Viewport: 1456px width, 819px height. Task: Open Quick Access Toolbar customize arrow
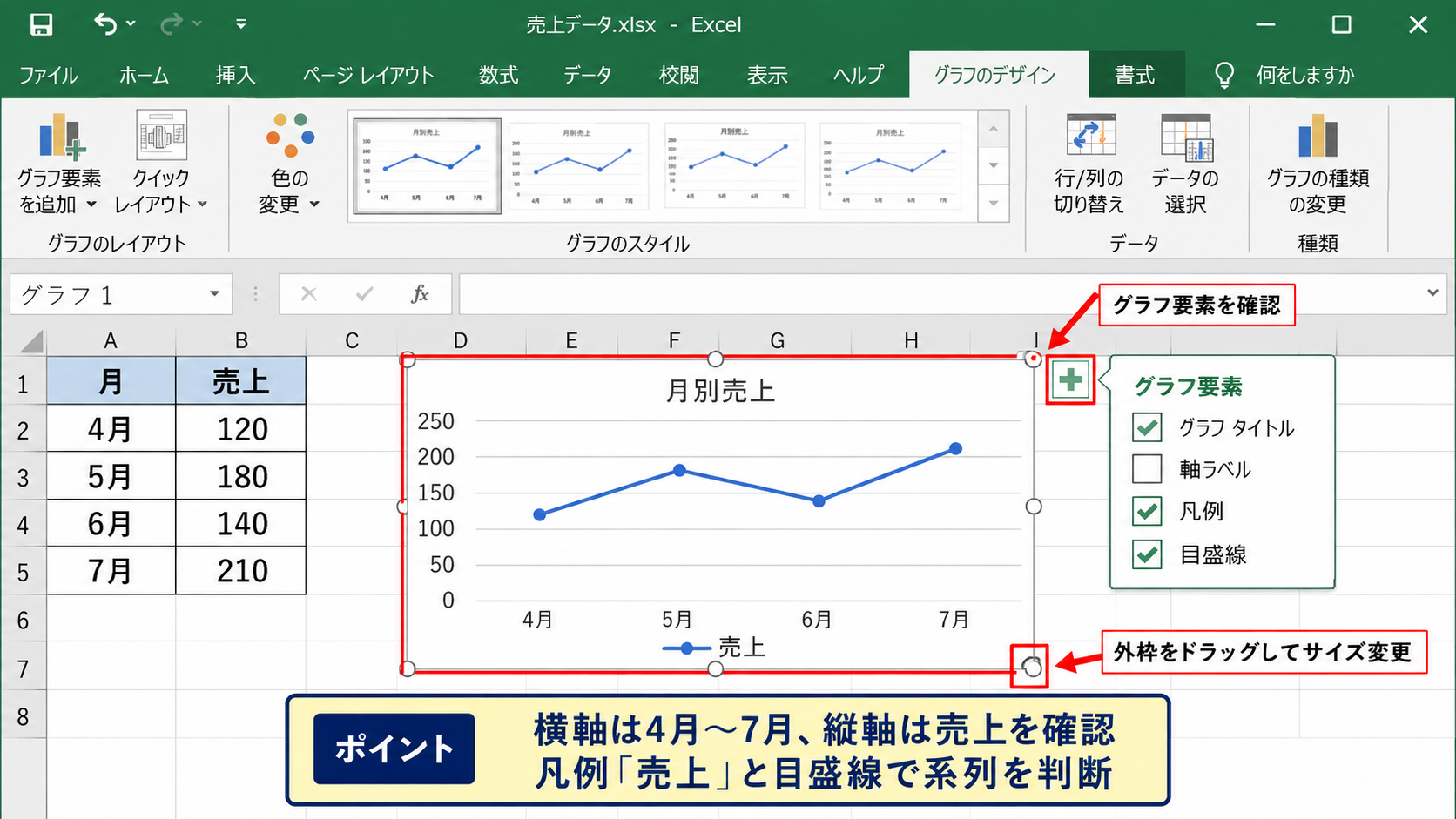[240, 24]
